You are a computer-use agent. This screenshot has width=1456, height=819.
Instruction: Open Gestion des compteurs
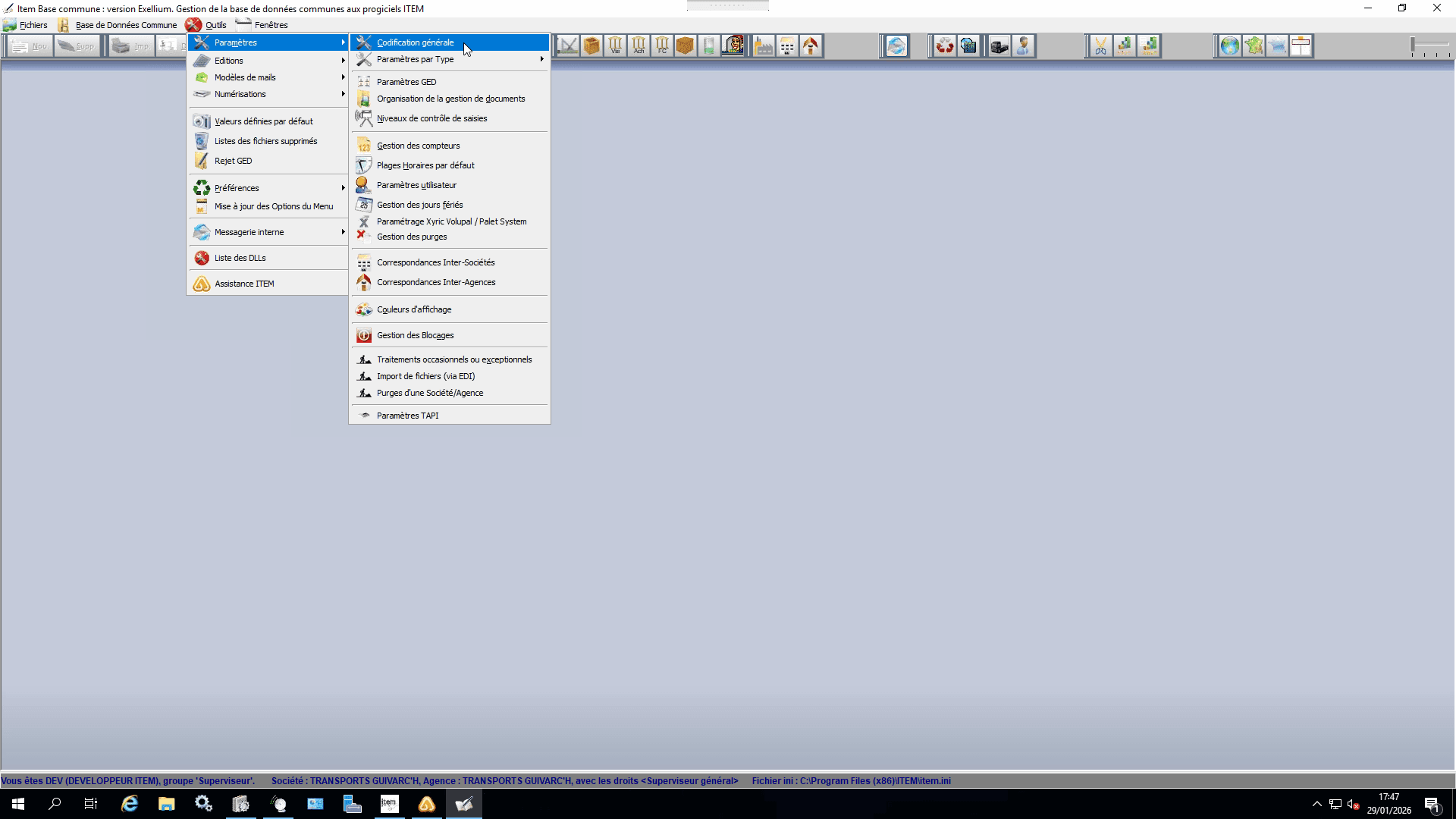450,146
